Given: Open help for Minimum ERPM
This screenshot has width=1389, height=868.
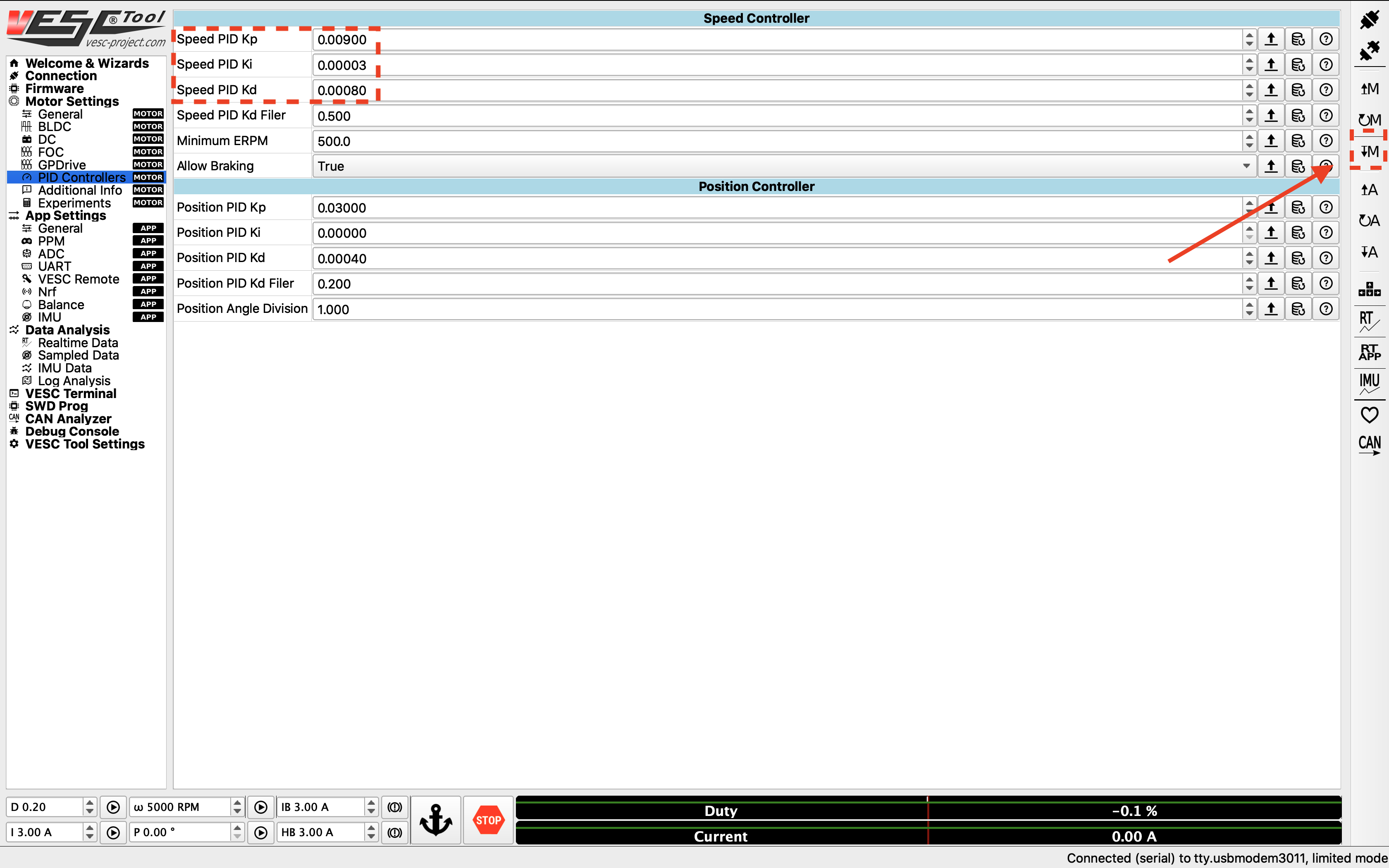Looking at the screenshot, I should [1326, 141].
